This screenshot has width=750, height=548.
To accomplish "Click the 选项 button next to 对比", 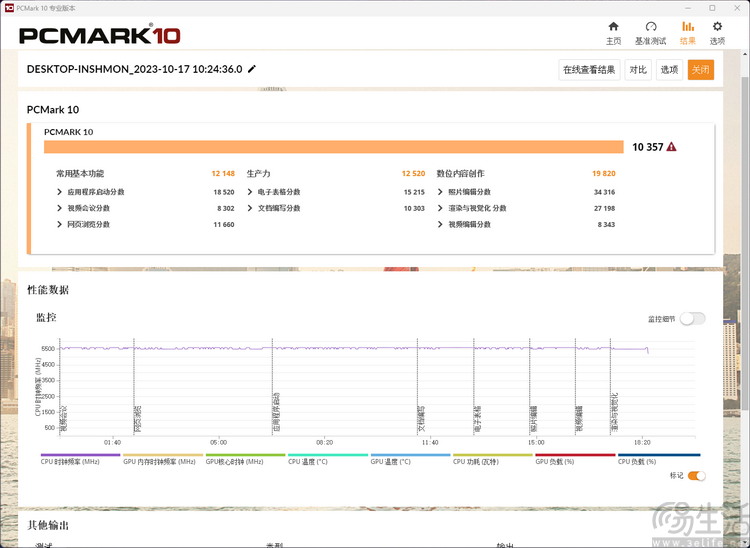I will coord(669,70).
